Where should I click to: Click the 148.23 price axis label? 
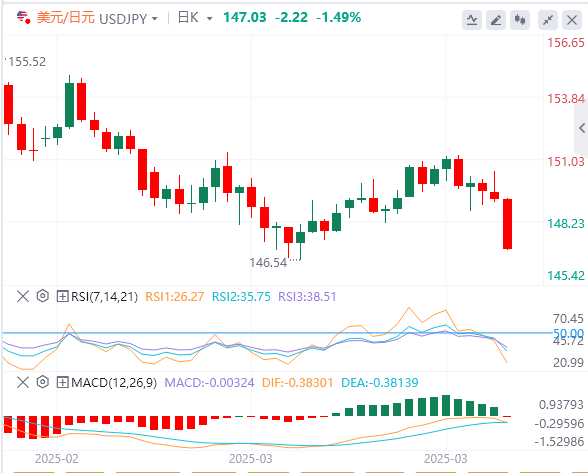[566, 224]
